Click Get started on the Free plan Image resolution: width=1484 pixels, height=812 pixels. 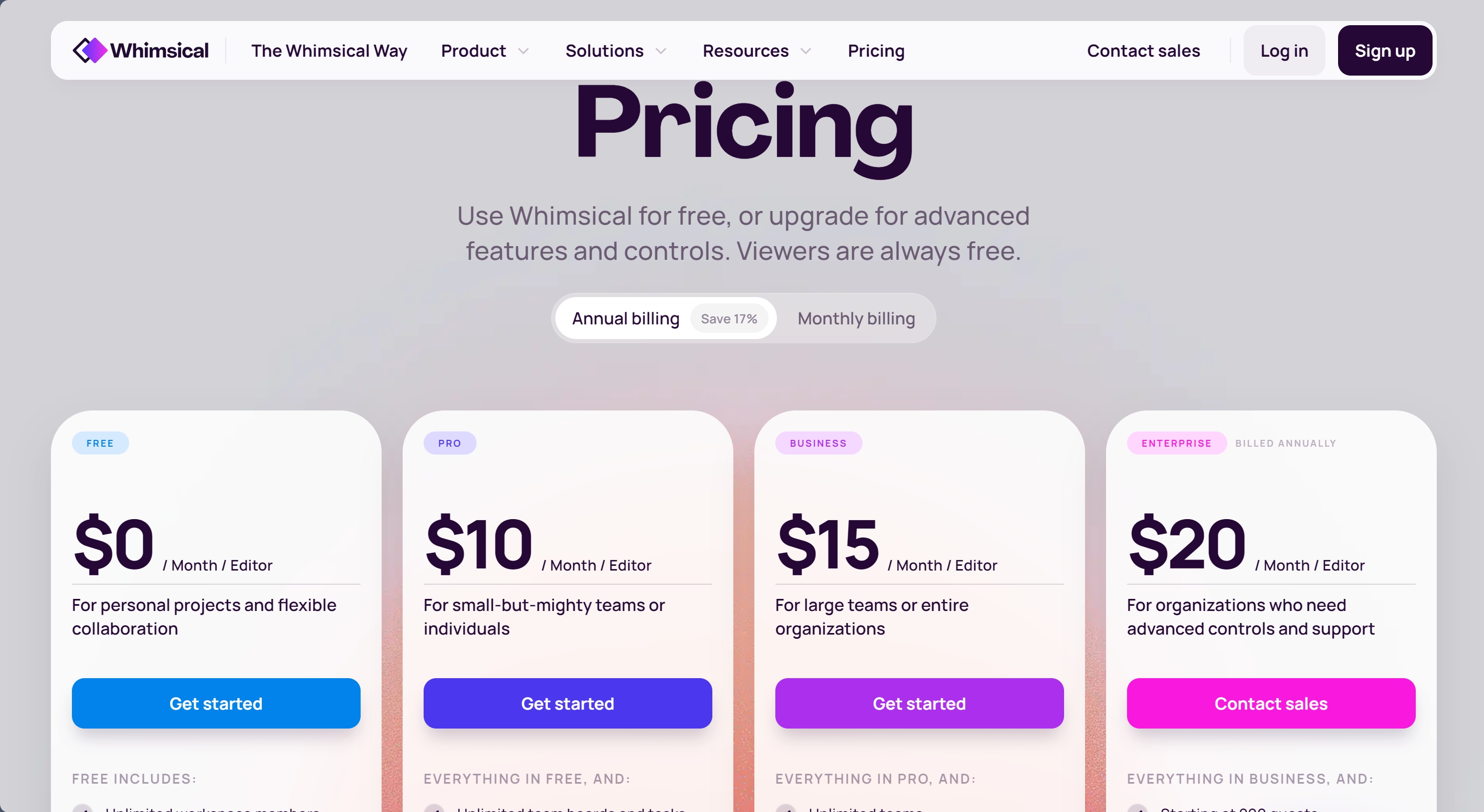pyautogui.click(x=215, y=703)
